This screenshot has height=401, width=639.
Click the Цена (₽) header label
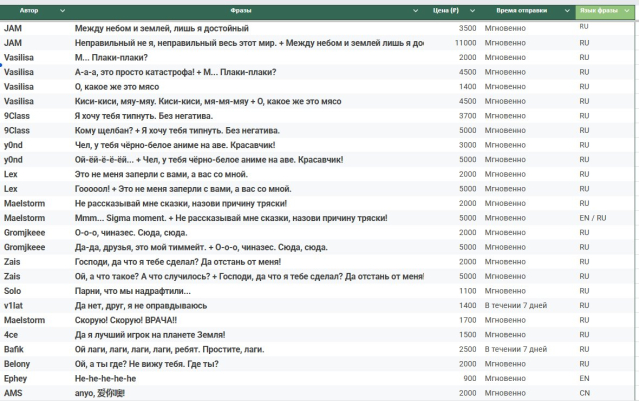point(446,11)
